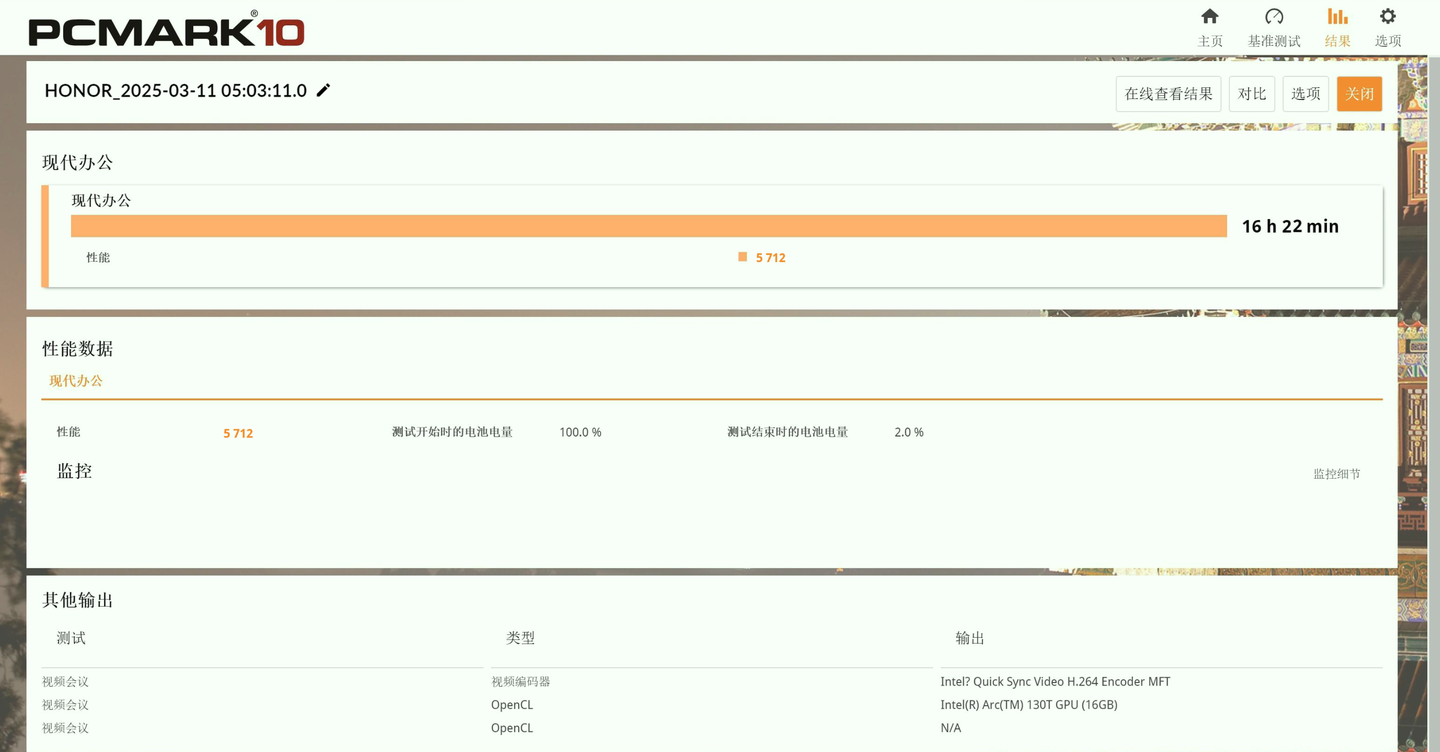The height and width of the screenshot is (752, 1440).
Task: Open the 监控细节 link
Action: click(1337, 474)
